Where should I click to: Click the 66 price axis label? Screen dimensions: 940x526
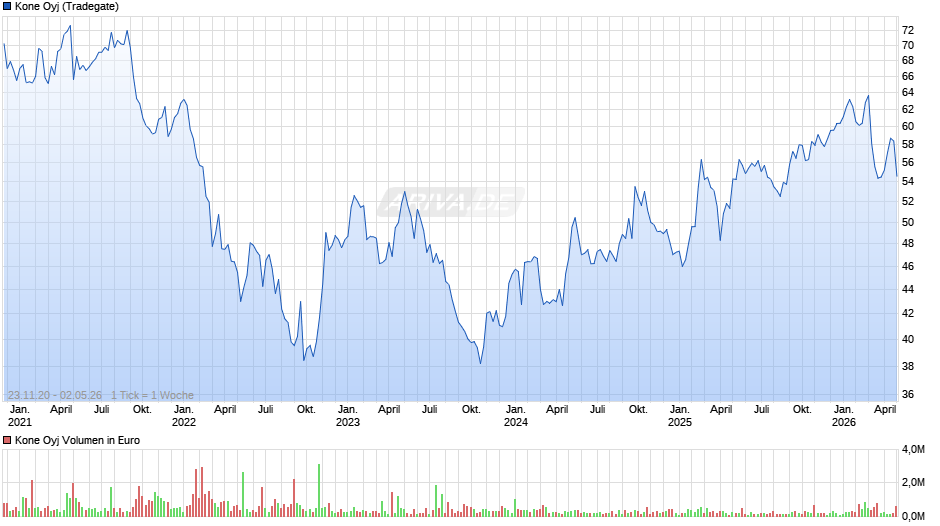908,76
